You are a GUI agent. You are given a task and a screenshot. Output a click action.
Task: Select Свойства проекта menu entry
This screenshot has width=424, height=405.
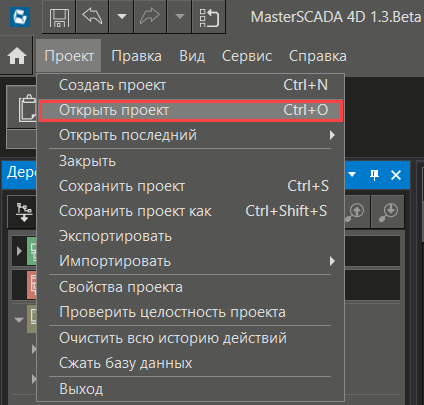point(190,287)
